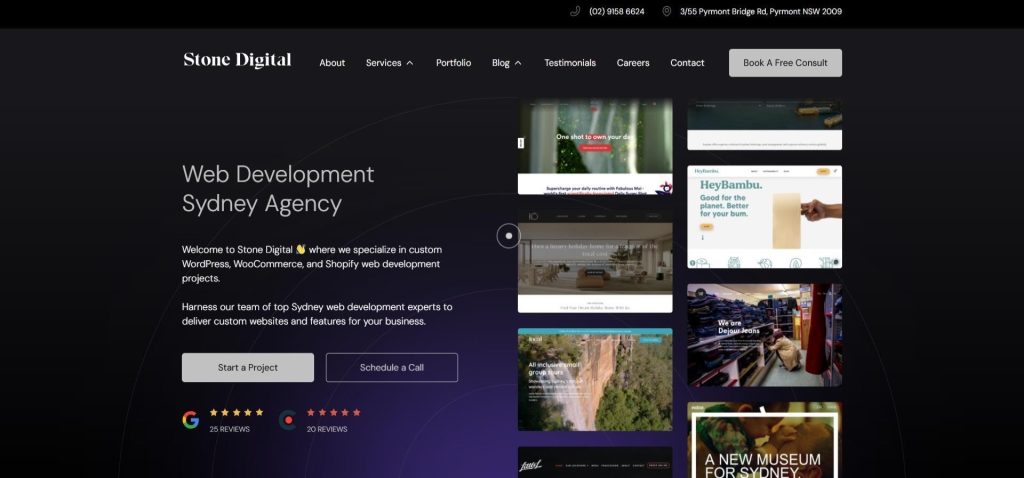Click the Clutch reviews logo icon
Screen dimensions: 1024x478
pyautogui.click(x=287, y=420)
